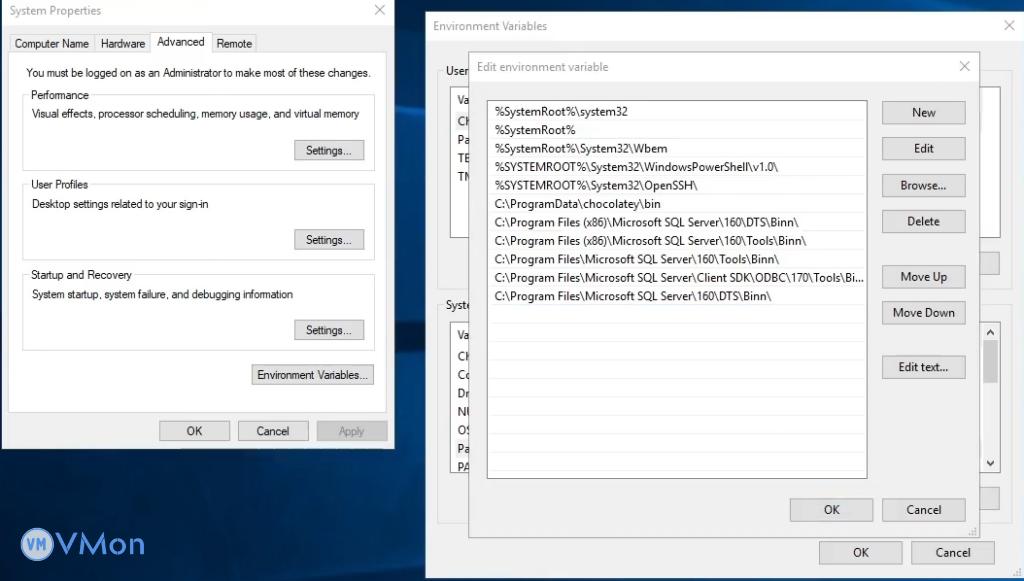Select the C:\ProgramData\chocolatey\bin entry

point(577,204)
